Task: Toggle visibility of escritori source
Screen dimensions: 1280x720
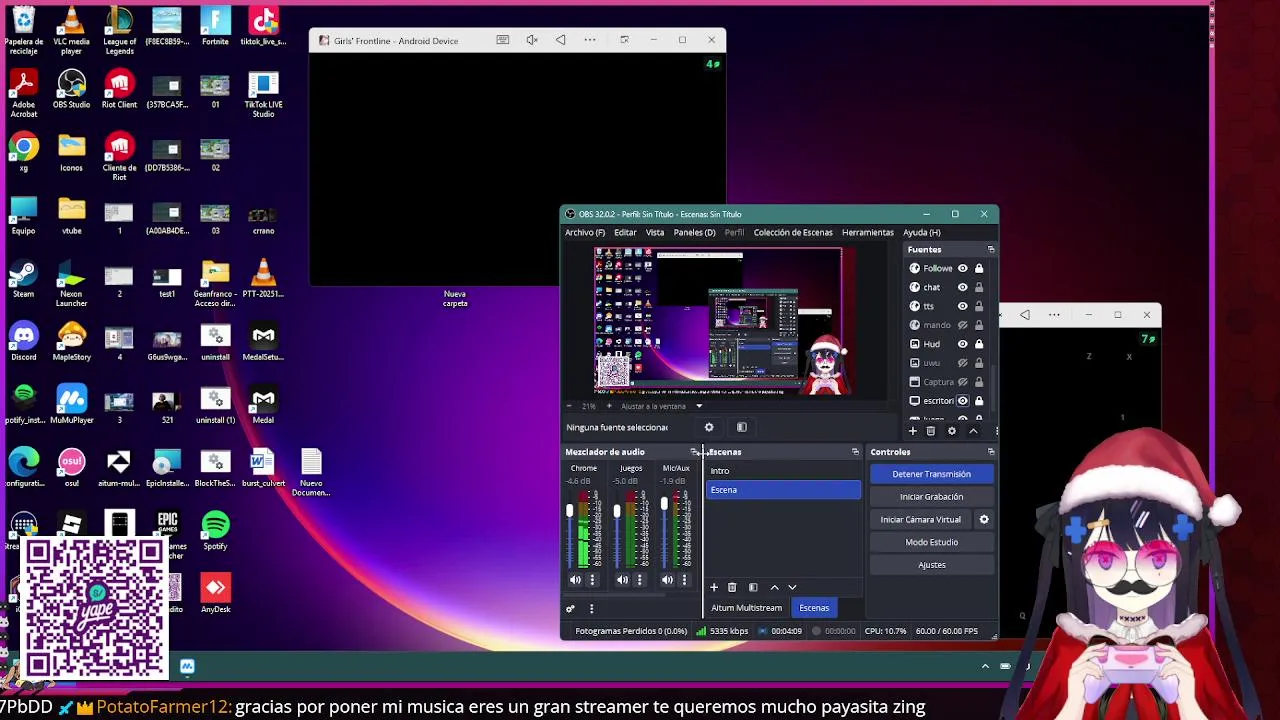Action: (x=963, y=401)
